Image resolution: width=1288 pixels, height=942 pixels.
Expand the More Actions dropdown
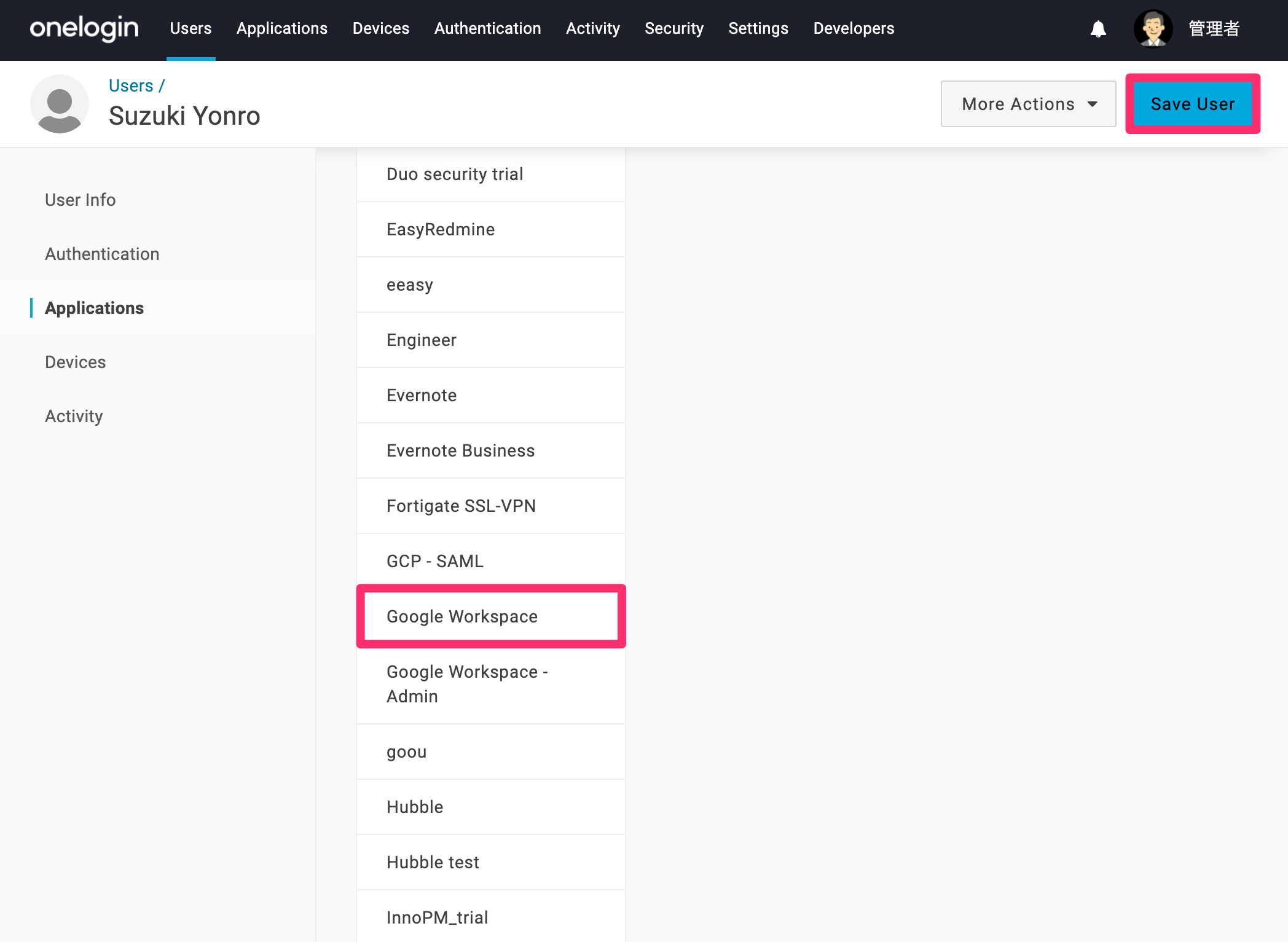1029,104
